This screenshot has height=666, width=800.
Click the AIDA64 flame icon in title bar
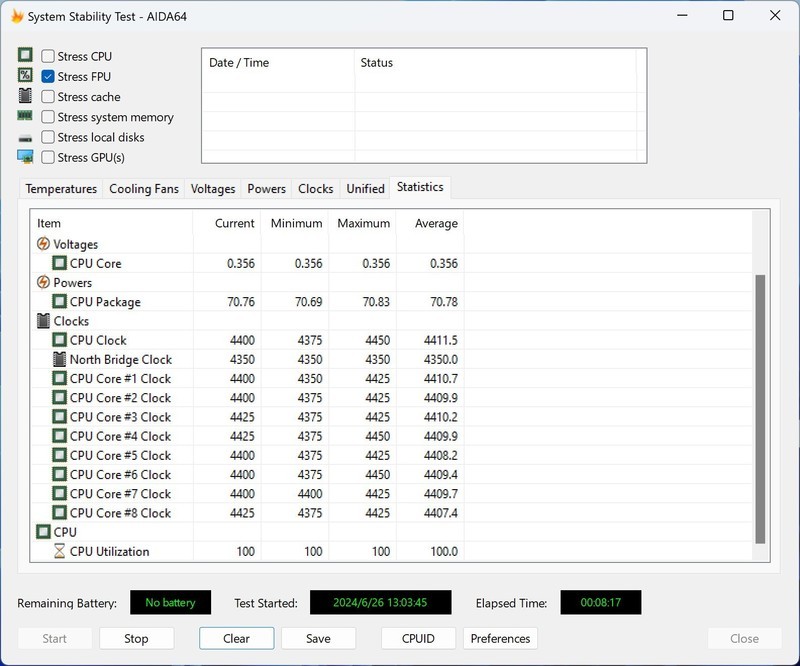[x=17, y=16]
